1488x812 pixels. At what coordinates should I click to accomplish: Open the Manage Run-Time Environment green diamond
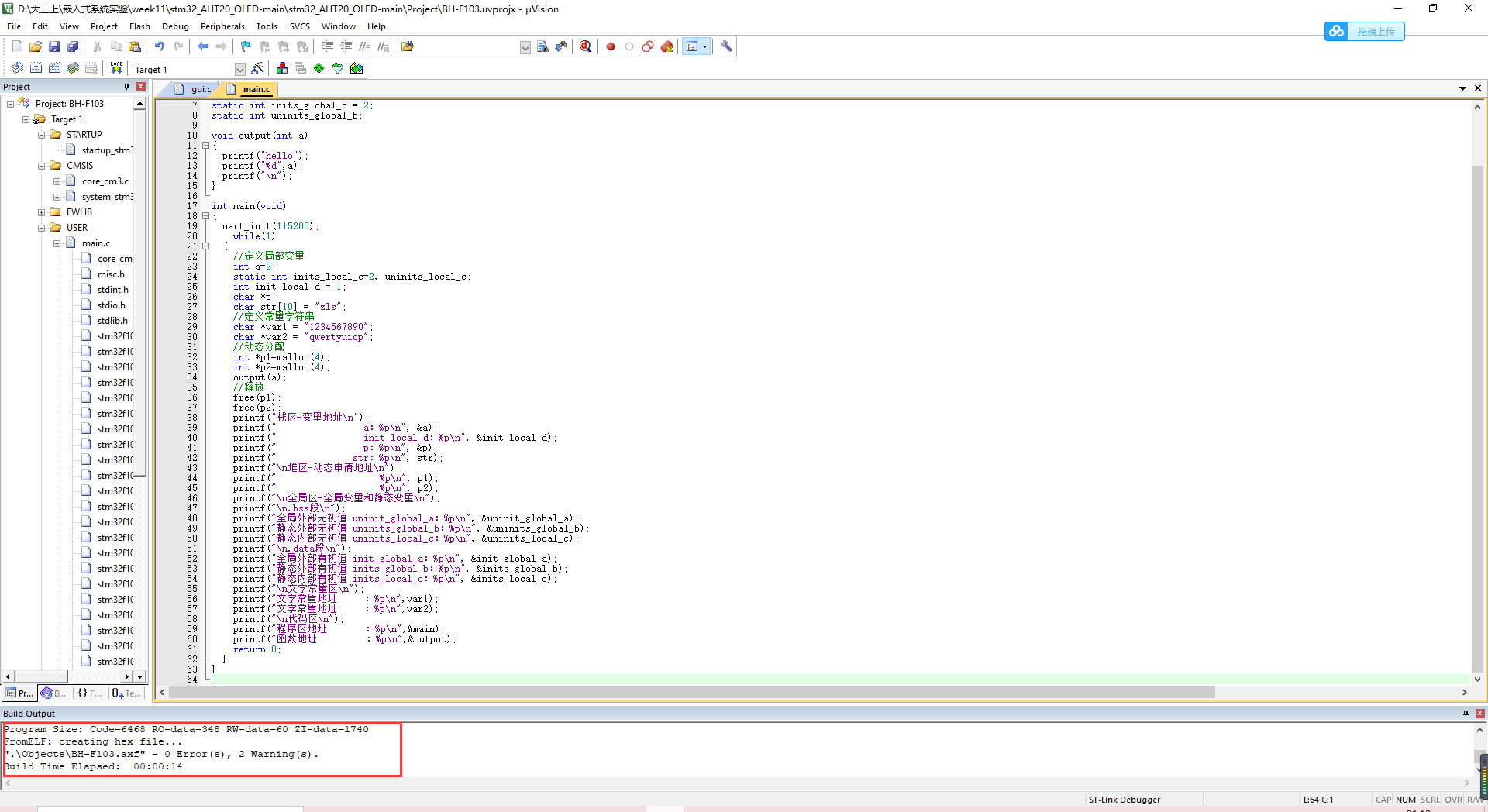click(319, 68)
